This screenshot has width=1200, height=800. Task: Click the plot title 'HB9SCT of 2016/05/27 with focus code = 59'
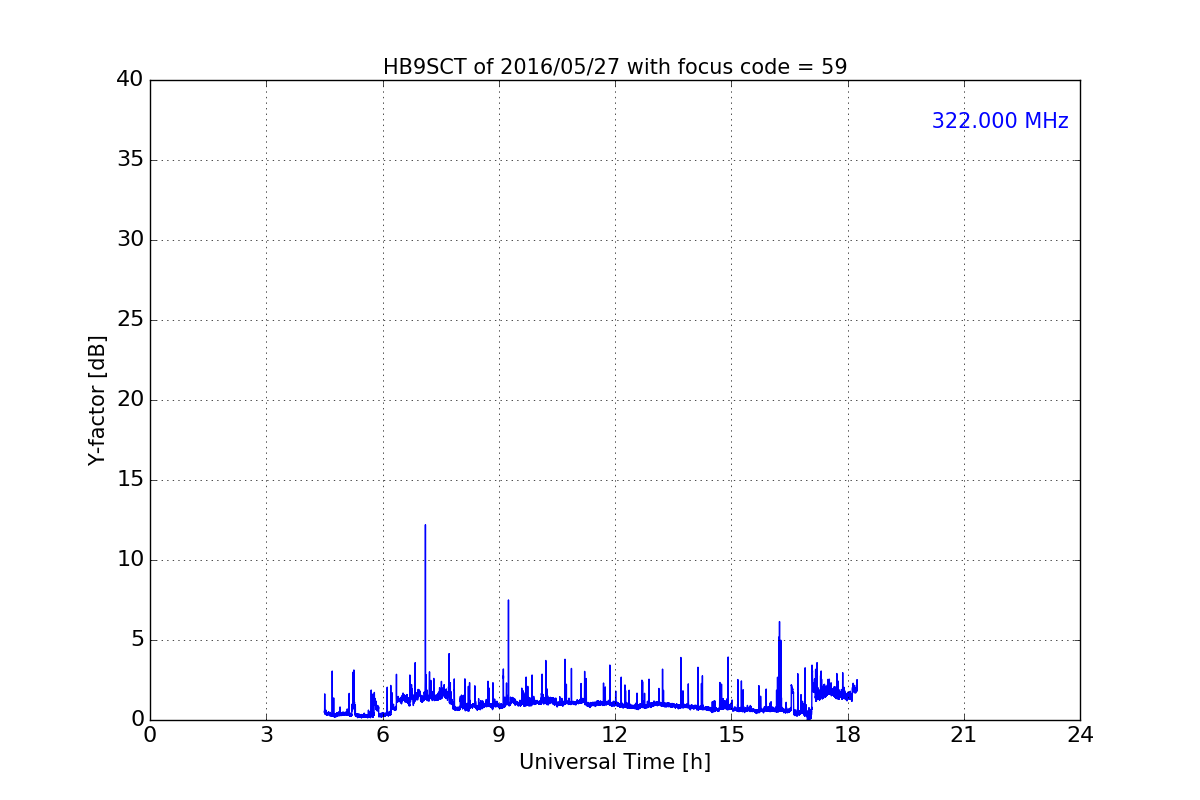click(615, 67)
